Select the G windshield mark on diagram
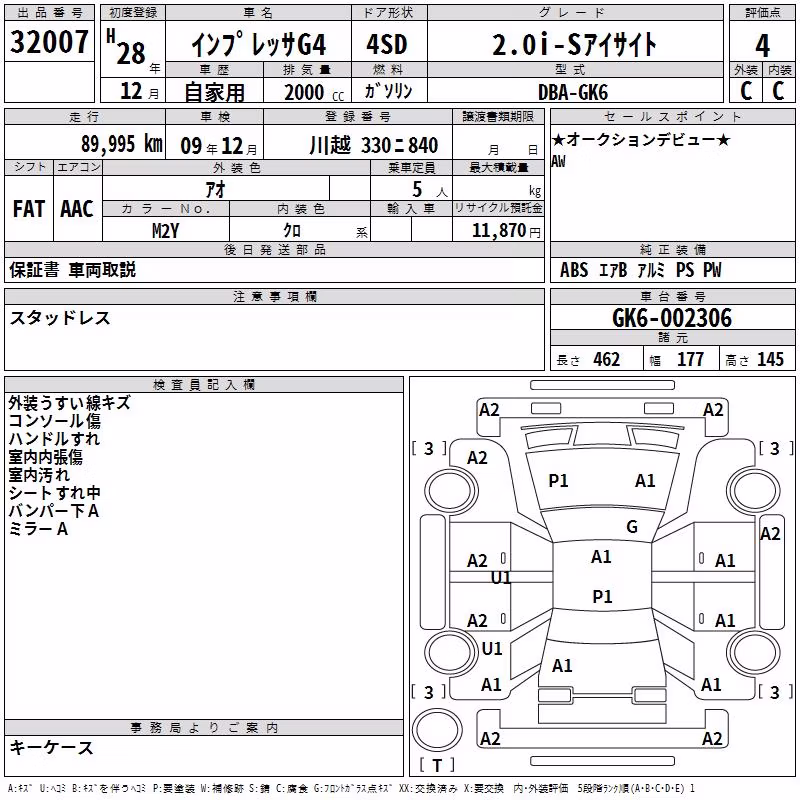The height and width of the screenshot is (800, 800). pyautogui.click(x=632, y=527)
